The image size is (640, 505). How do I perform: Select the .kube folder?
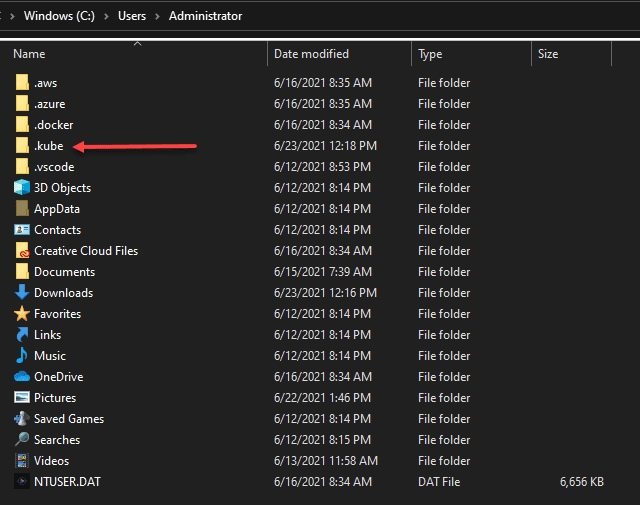point(48,146)
